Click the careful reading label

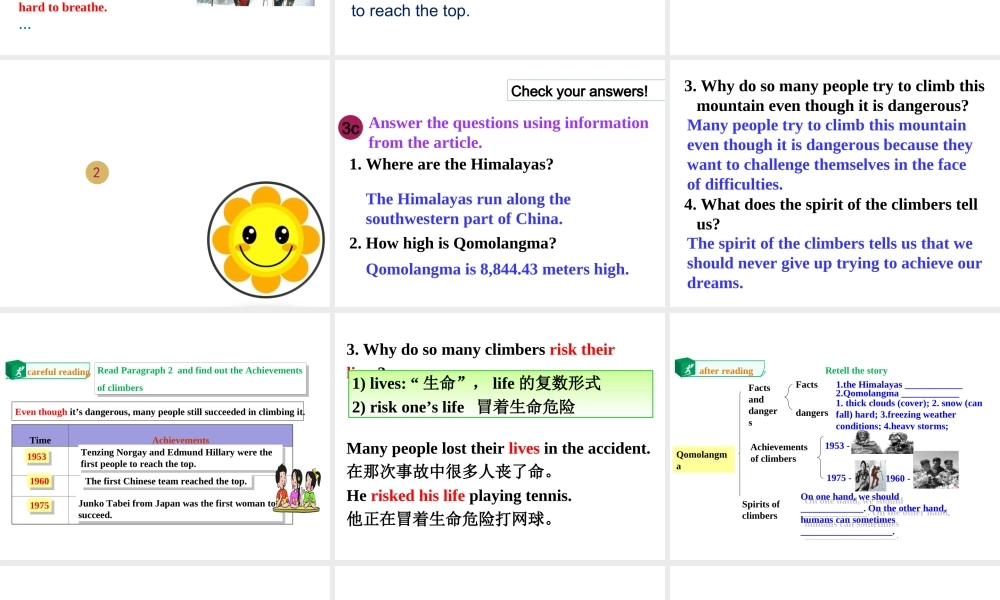click(x=58, y=372)
